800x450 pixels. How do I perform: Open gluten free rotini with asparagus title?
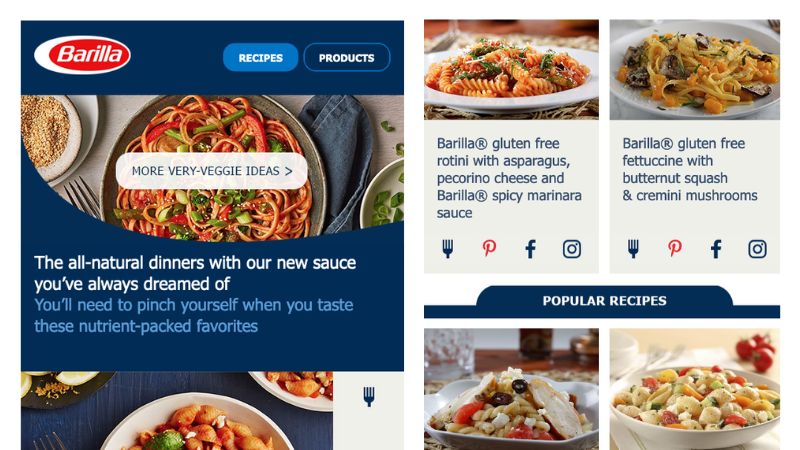pos(509,178)
